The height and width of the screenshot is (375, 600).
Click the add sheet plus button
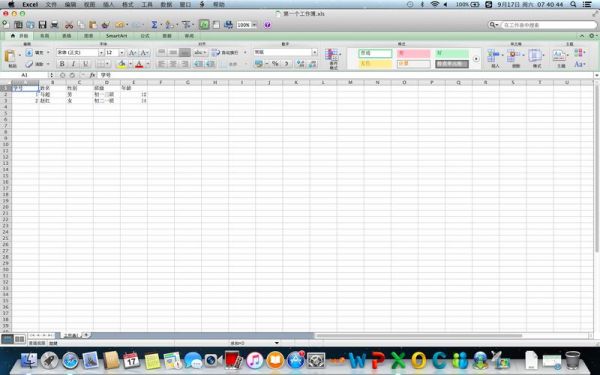pos(86,335)
